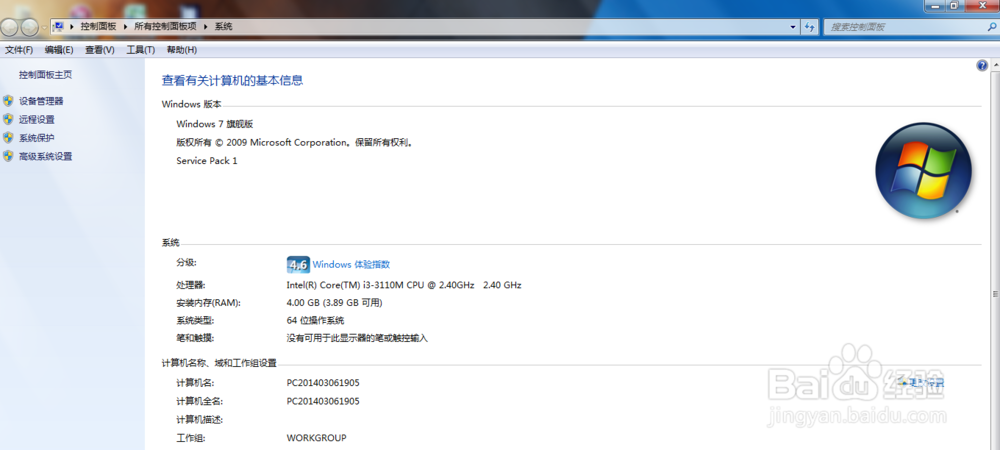This screenshot has height=450, width=1000.
Task: Click the WORKGROUP value
Action: coord(316,438)
